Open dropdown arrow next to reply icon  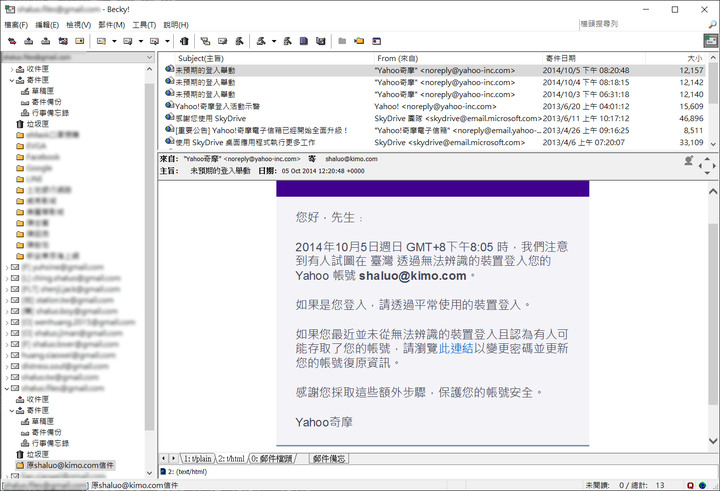[141, 41]
